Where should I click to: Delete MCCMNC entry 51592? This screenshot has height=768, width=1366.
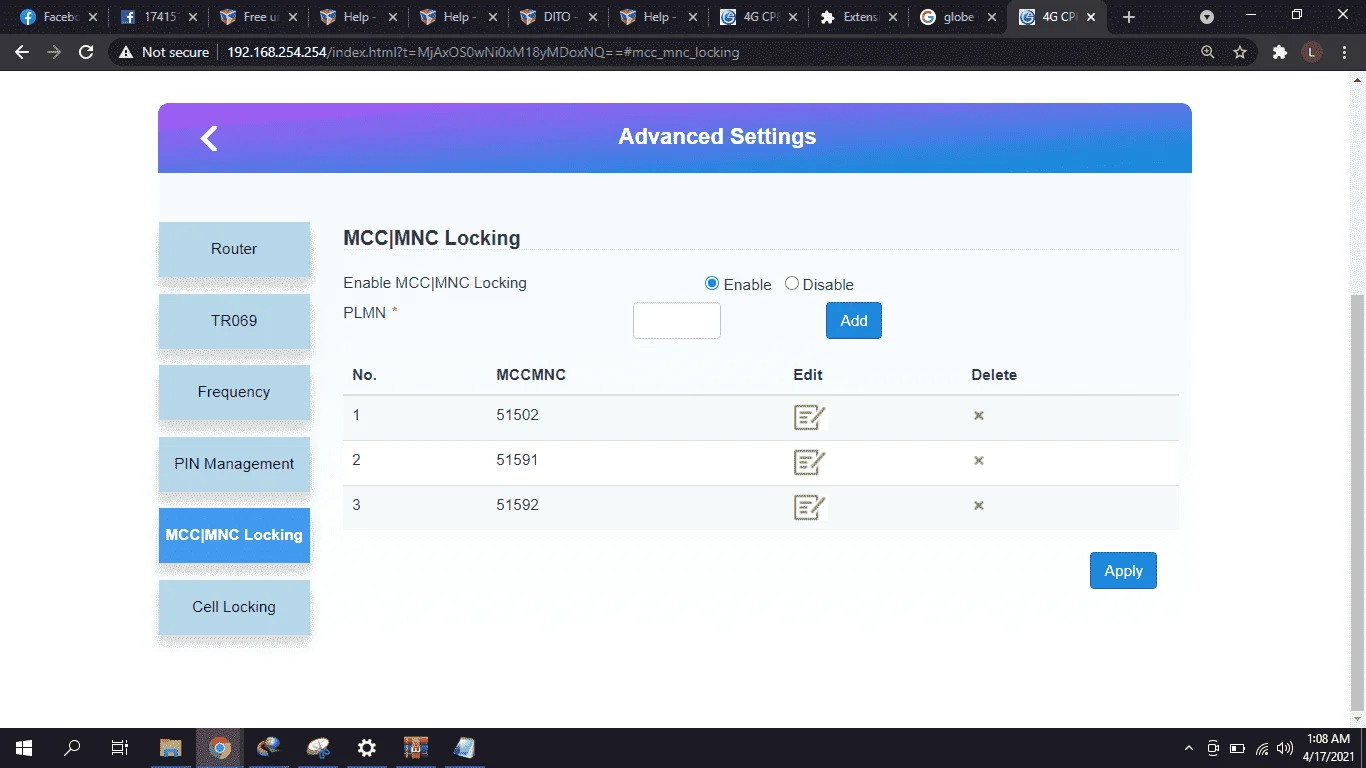click(x=979, y=505)
